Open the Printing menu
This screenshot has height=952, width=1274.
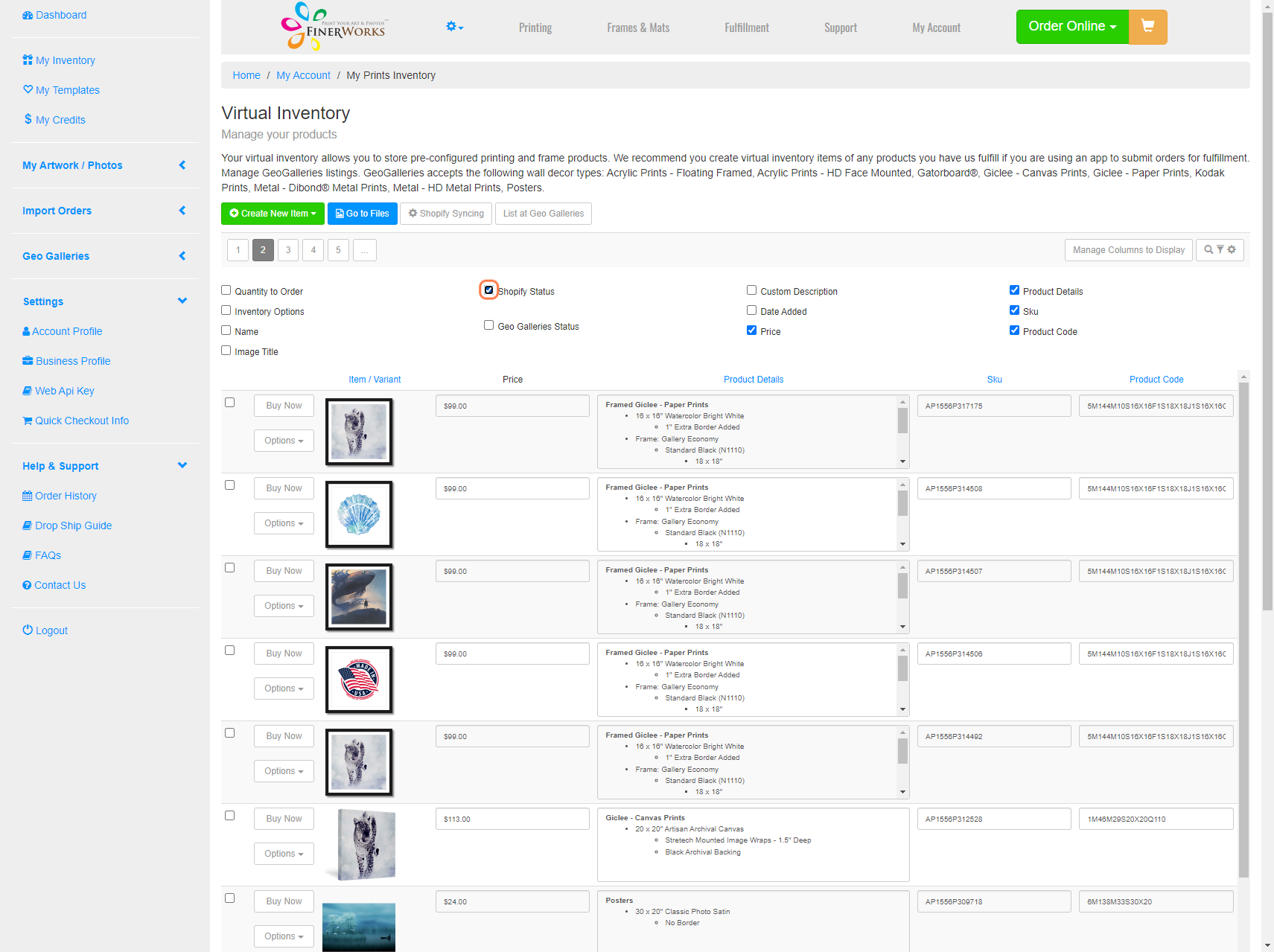[x=535, y=28]
